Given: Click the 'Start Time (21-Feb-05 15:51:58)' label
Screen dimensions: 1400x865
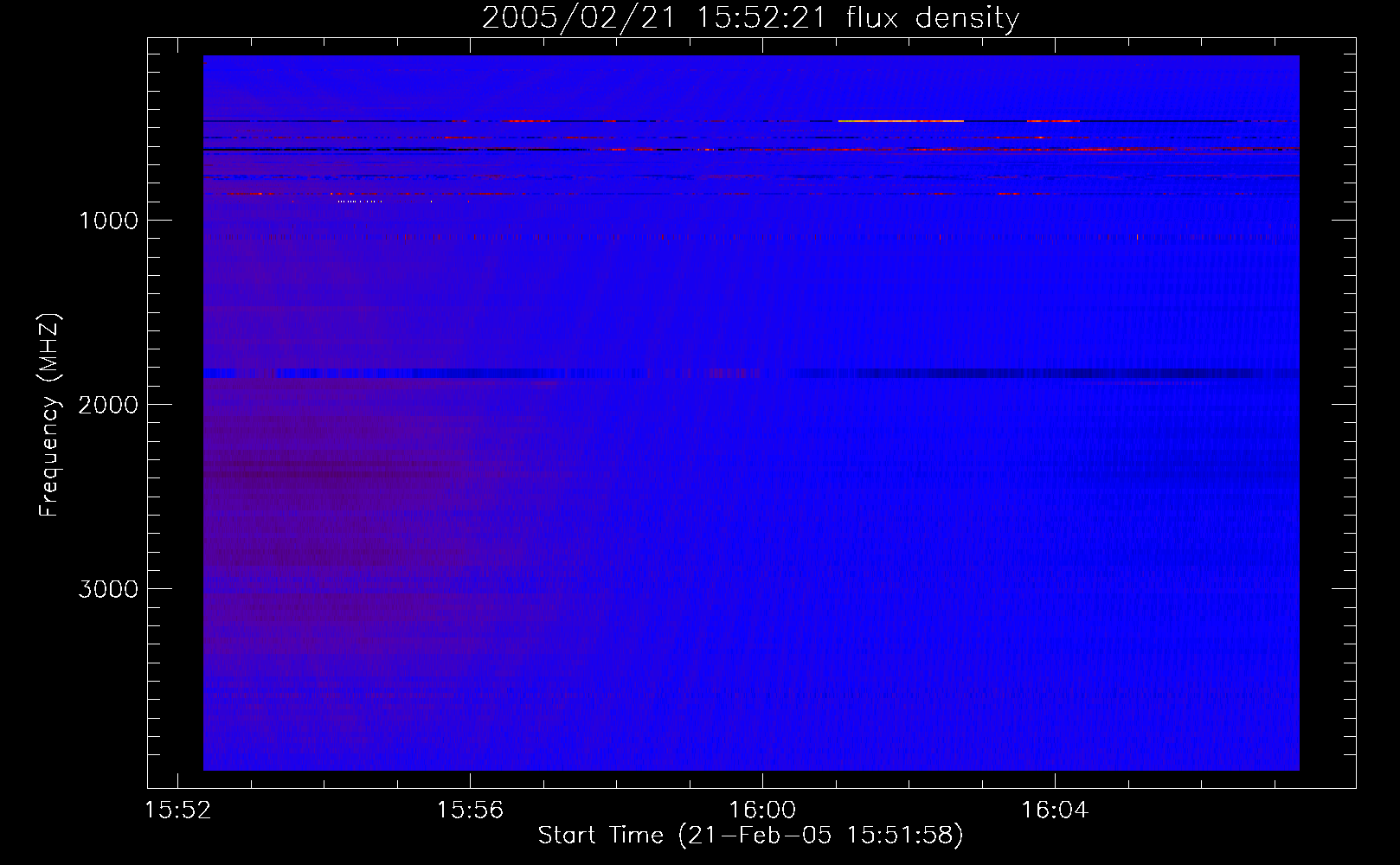Looking at the screenshot, I should [750, 836].
